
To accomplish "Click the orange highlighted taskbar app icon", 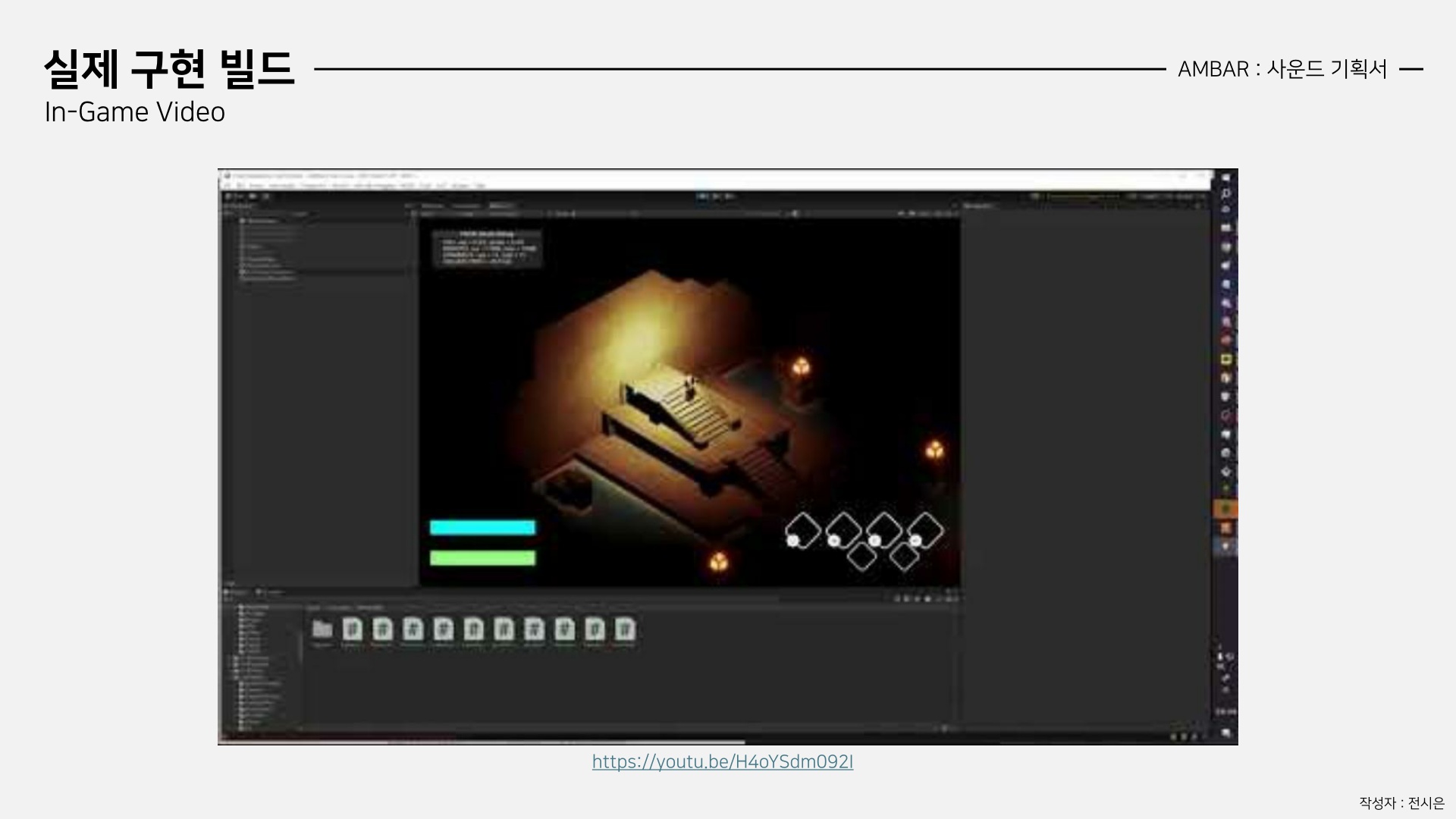I will (x=1225, y=509).
